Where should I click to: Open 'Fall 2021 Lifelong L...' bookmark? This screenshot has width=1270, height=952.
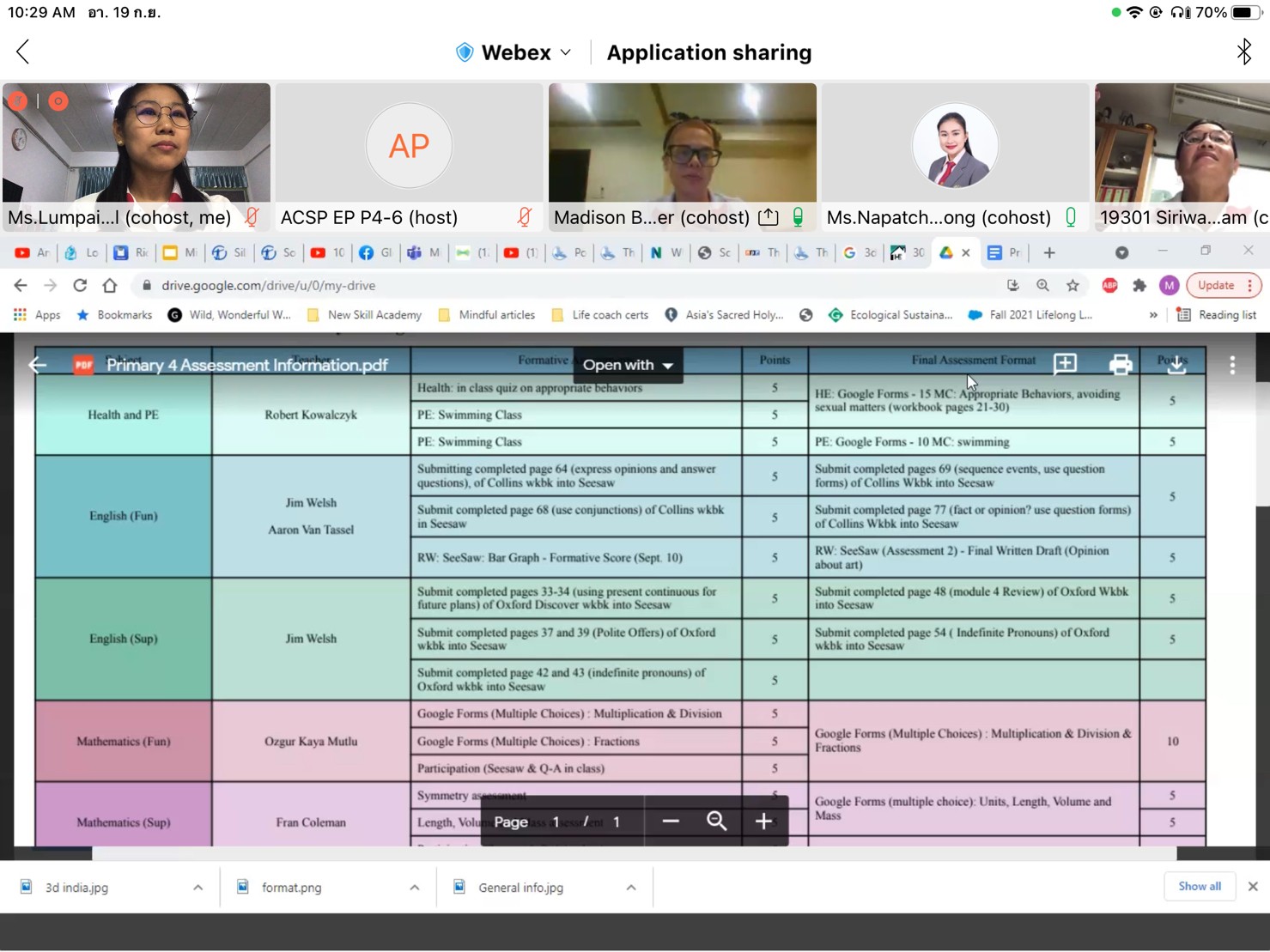click(x=1030, y=315)
